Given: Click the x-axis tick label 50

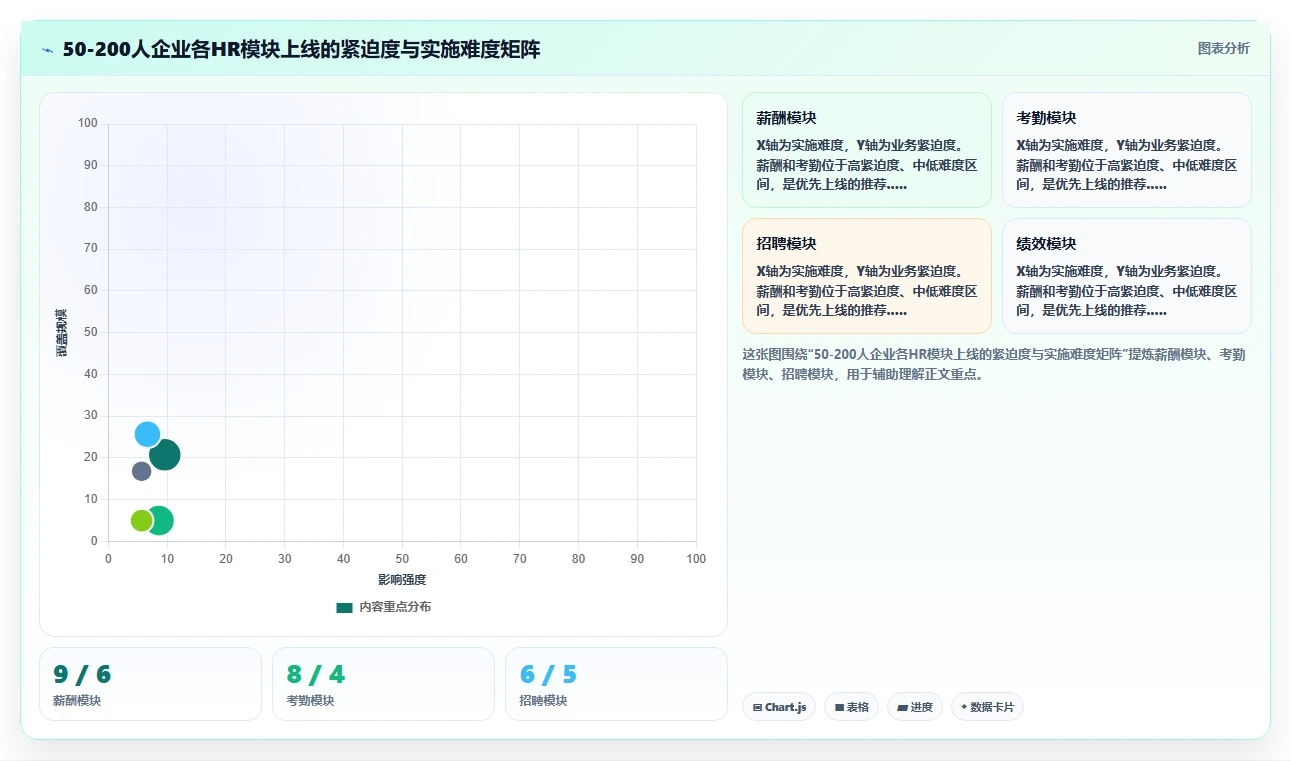Looking at the screenshot, I should point(402,559).
